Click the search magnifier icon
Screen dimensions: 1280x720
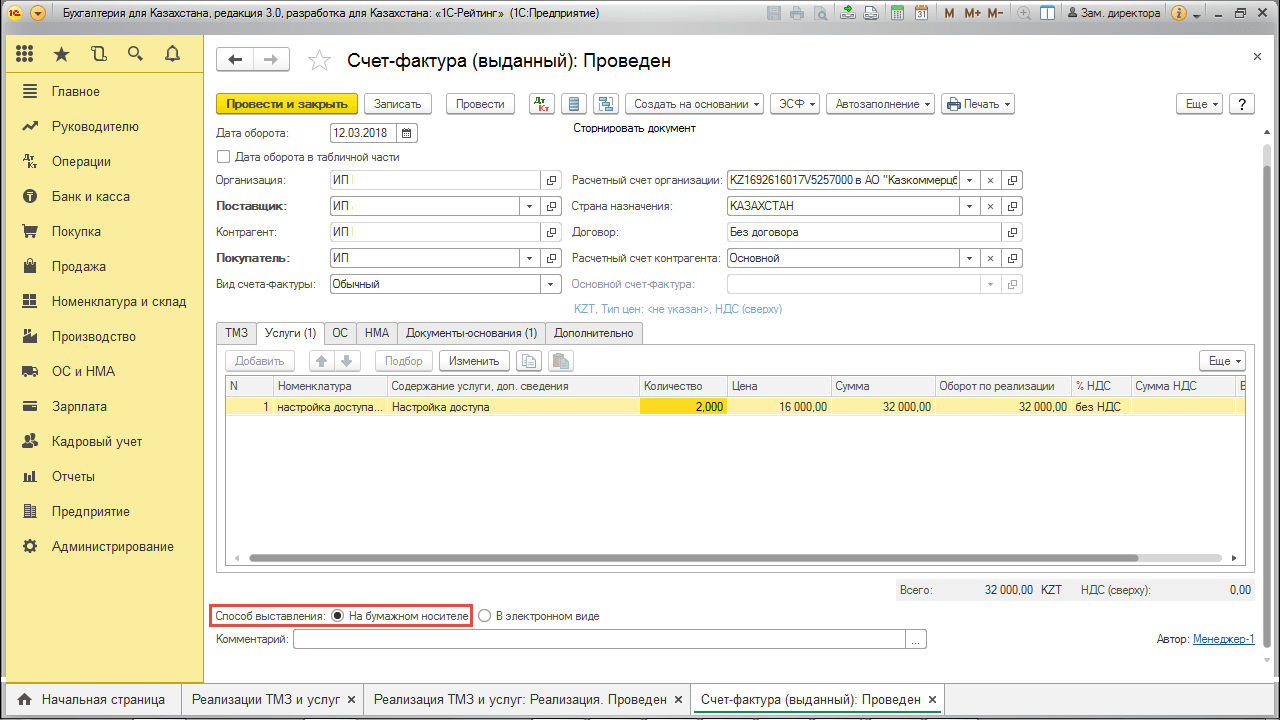(x=135, y=54)
